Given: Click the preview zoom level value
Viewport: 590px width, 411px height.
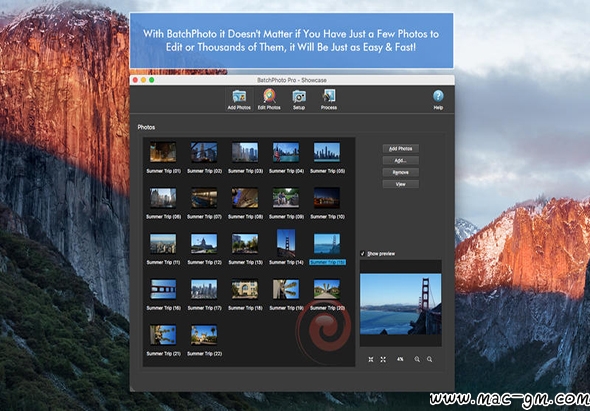Looking at the screenshot, I should 400,359.
